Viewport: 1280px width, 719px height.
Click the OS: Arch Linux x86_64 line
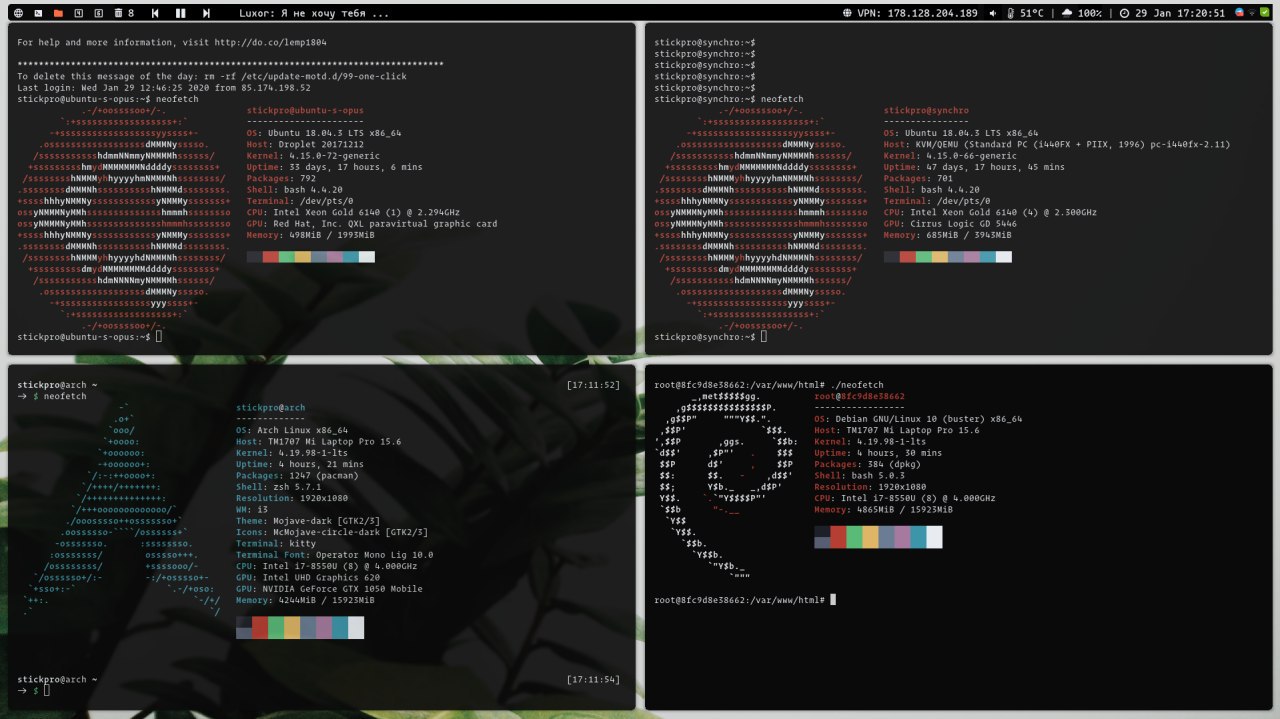coord(292,430)
